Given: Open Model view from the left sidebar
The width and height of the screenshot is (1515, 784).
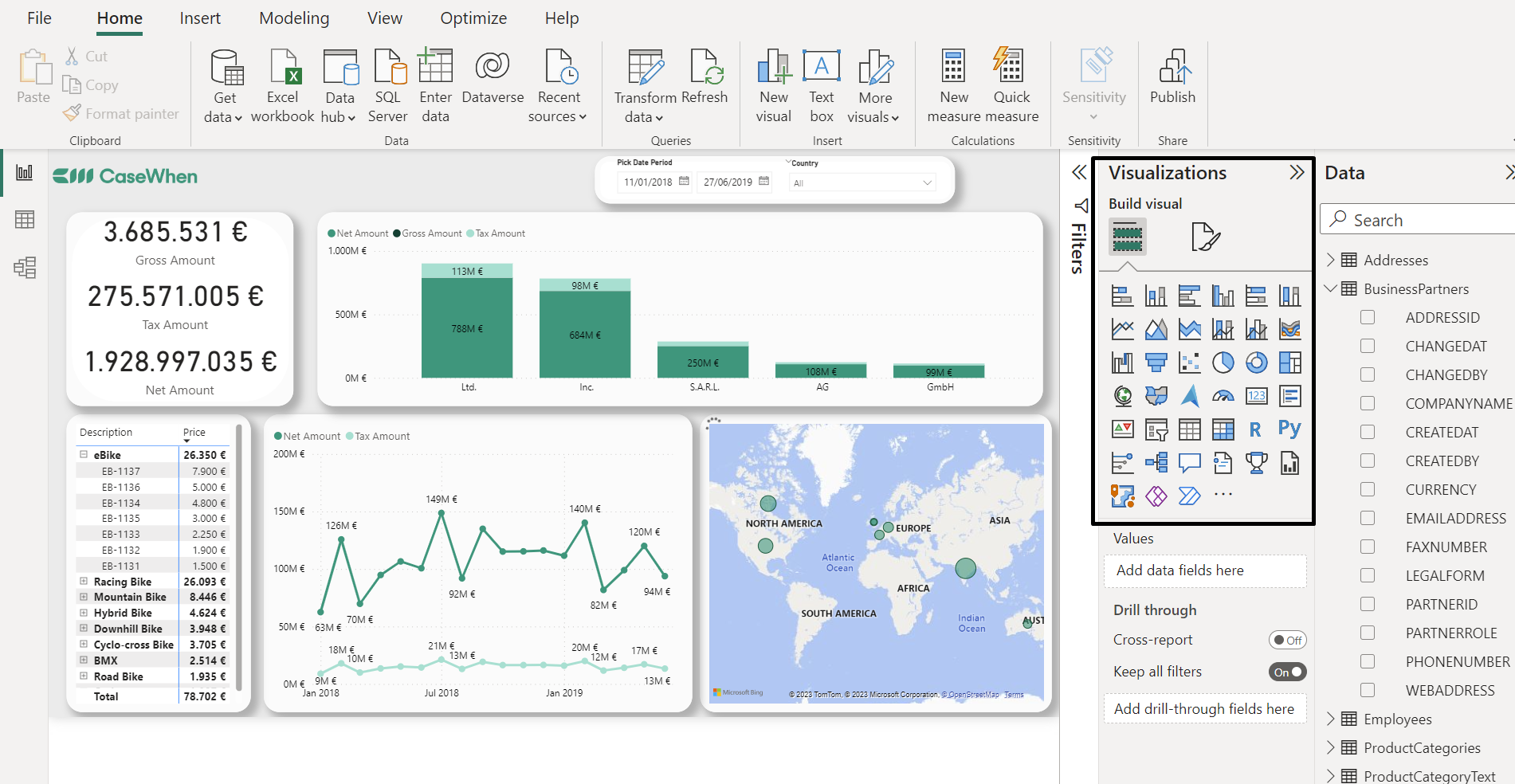Looking at the screenshot, I should click(x=25, y=269).
